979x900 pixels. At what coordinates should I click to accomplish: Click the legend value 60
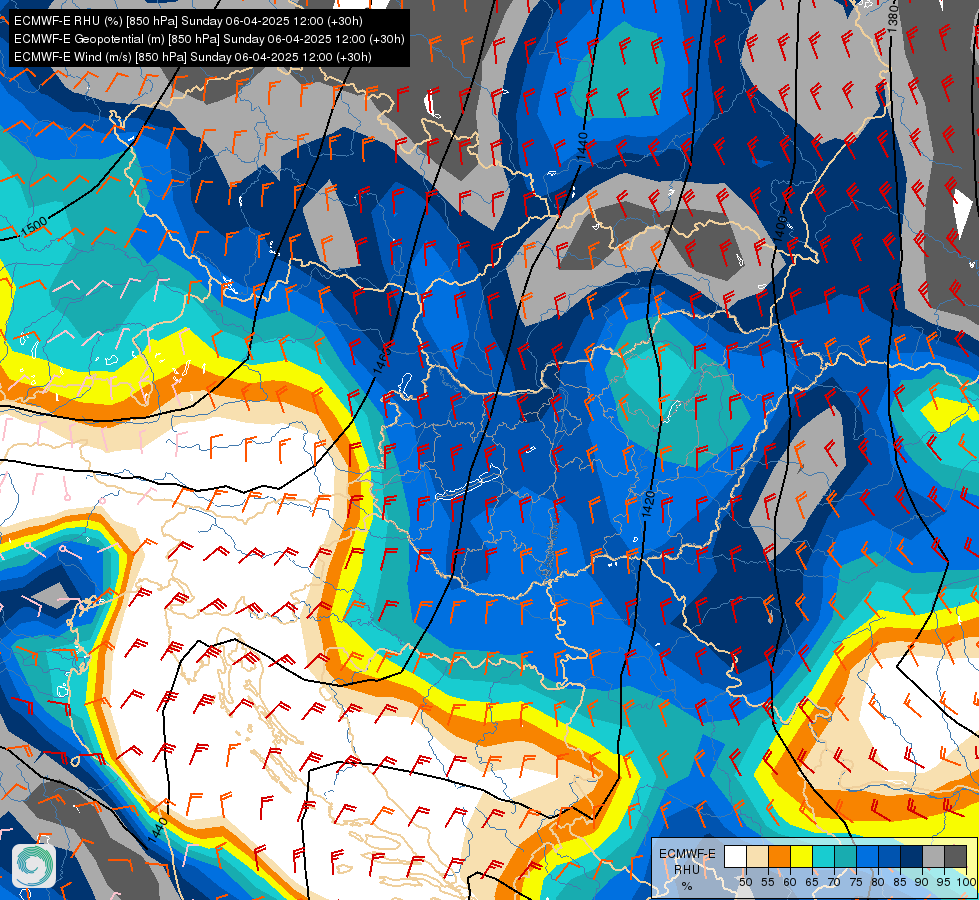[790, 882]
